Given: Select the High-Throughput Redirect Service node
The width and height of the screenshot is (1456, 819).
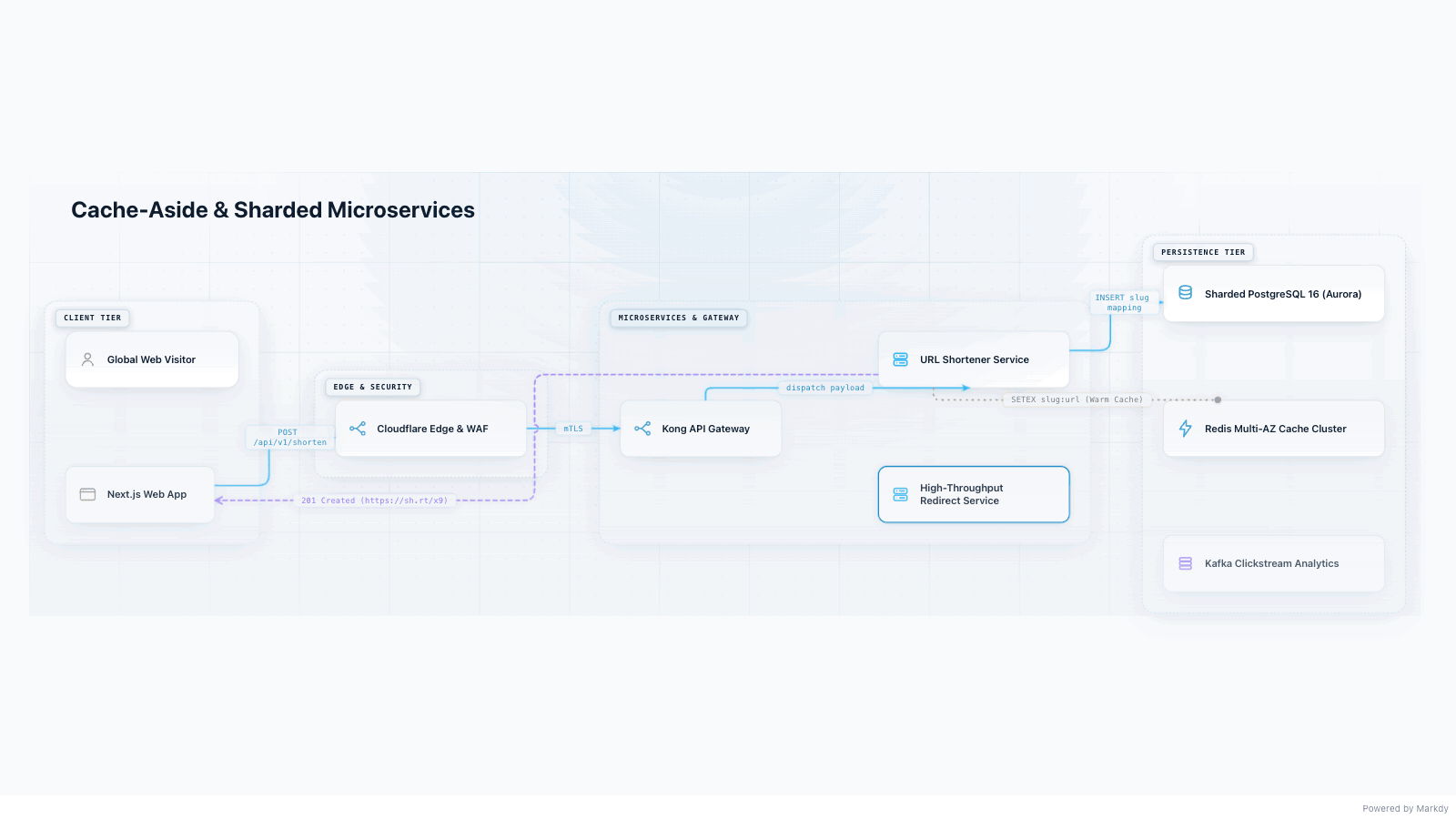Looking at the screenshot, I should [x=974, y=494].
